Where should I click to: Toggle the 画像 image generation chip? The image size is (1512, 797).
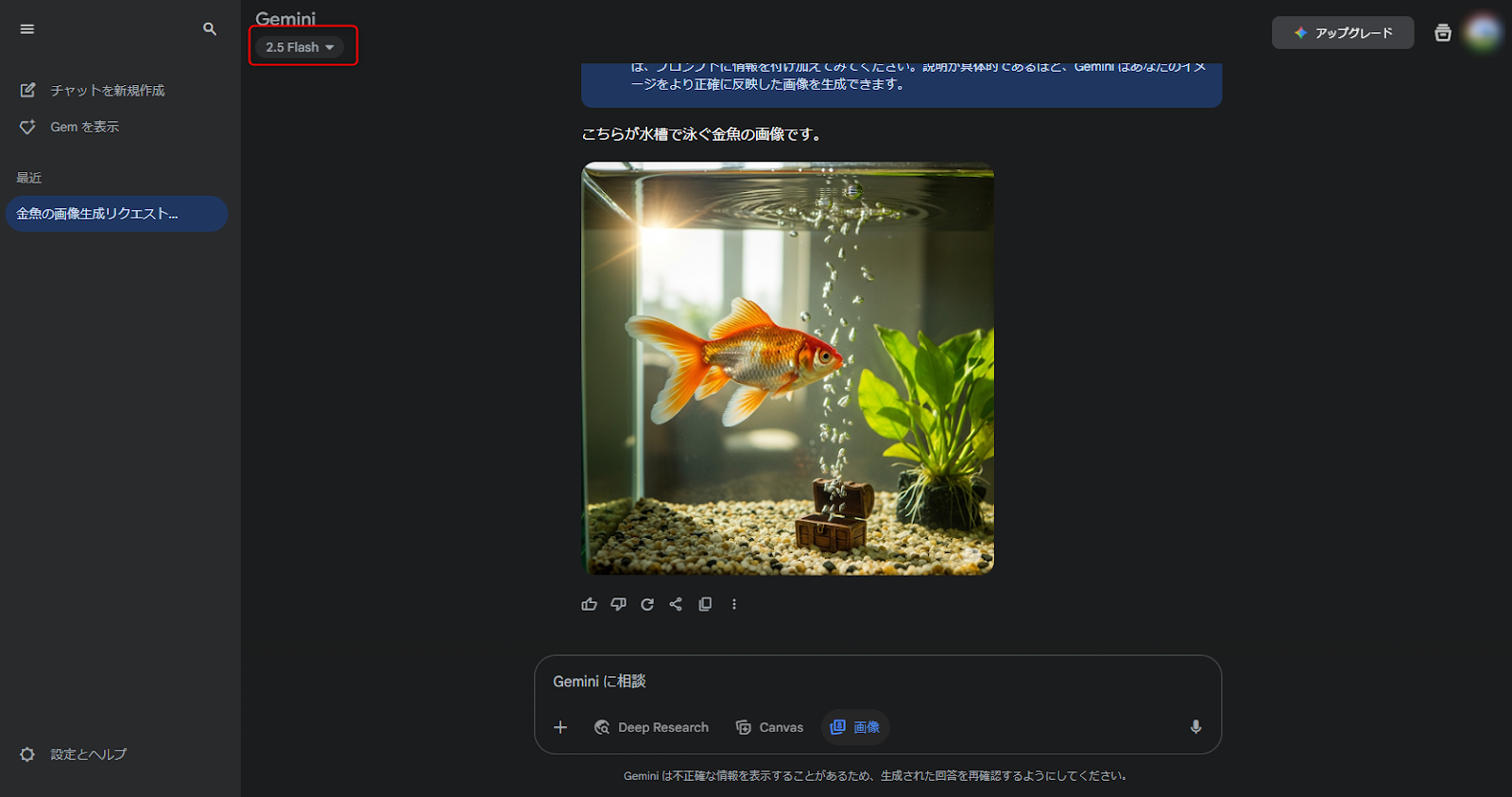point(855,727)
